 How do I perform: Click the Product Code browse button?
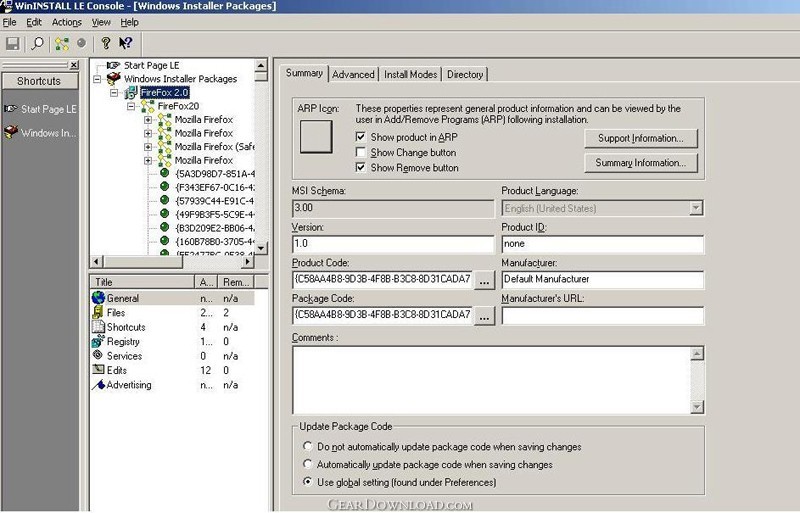tap(484, 280)
